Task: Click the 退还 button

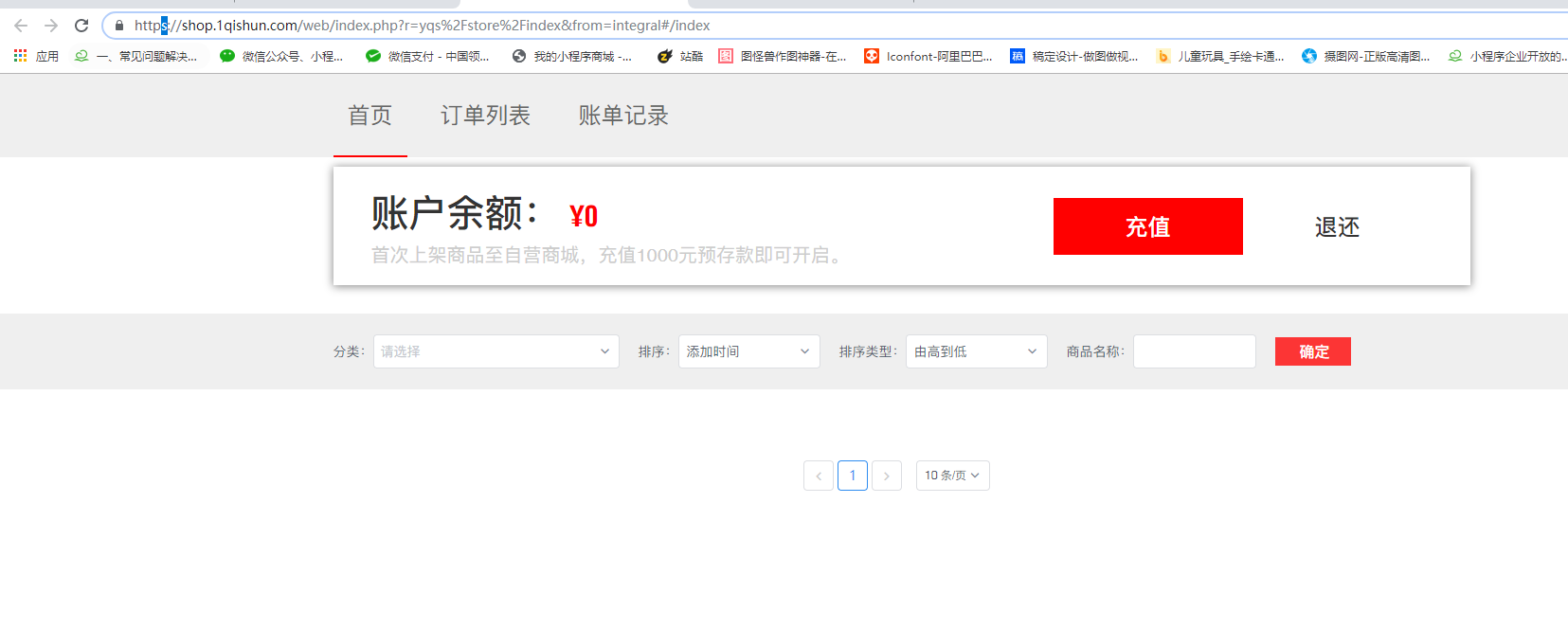Action: pos(1337,227)
